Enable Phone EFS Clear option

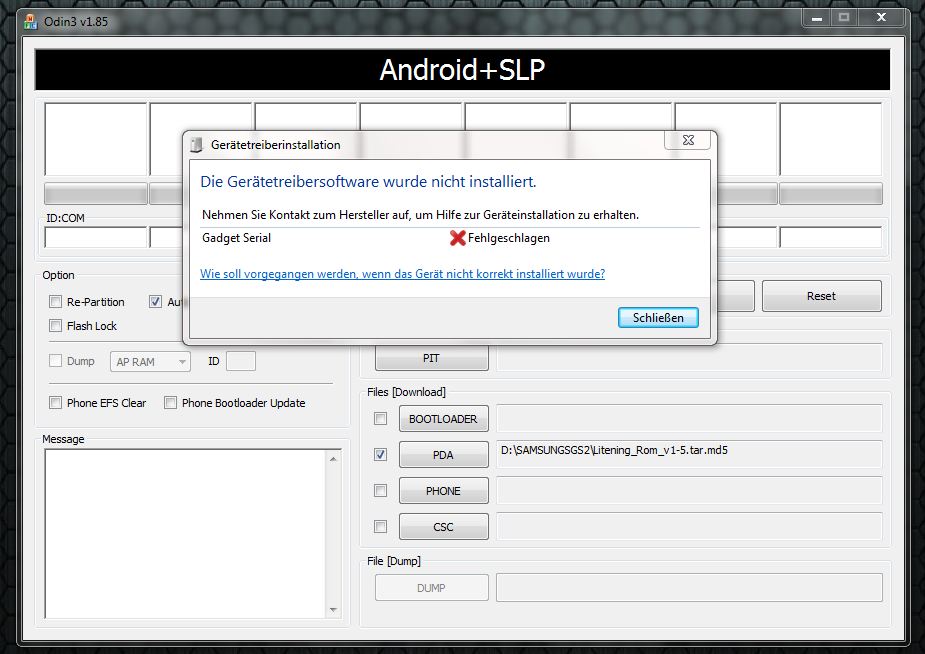click(56, 403)
